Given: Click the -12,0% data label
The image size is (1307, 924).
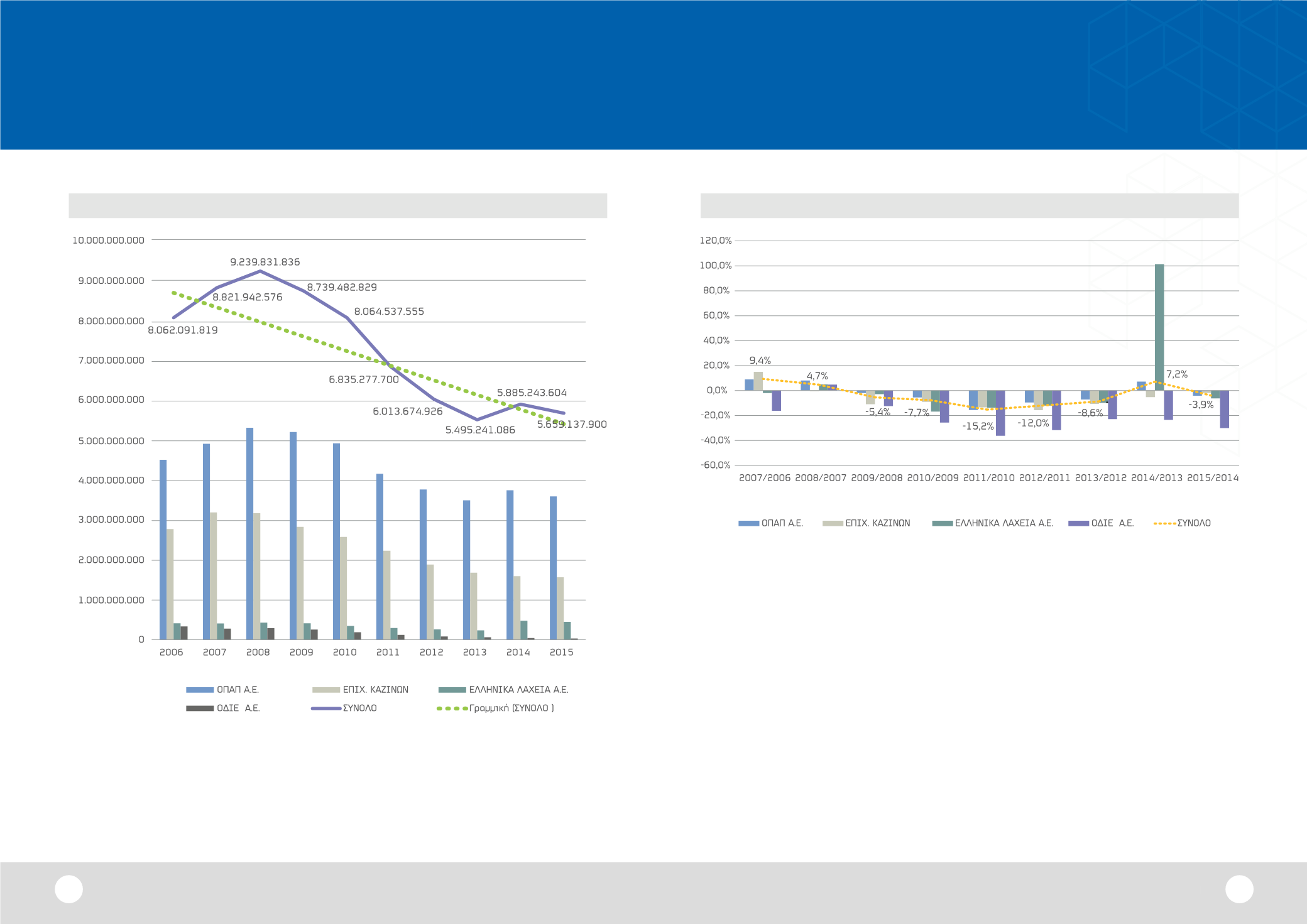Looking at the screenshot, I should [1034, 423].
